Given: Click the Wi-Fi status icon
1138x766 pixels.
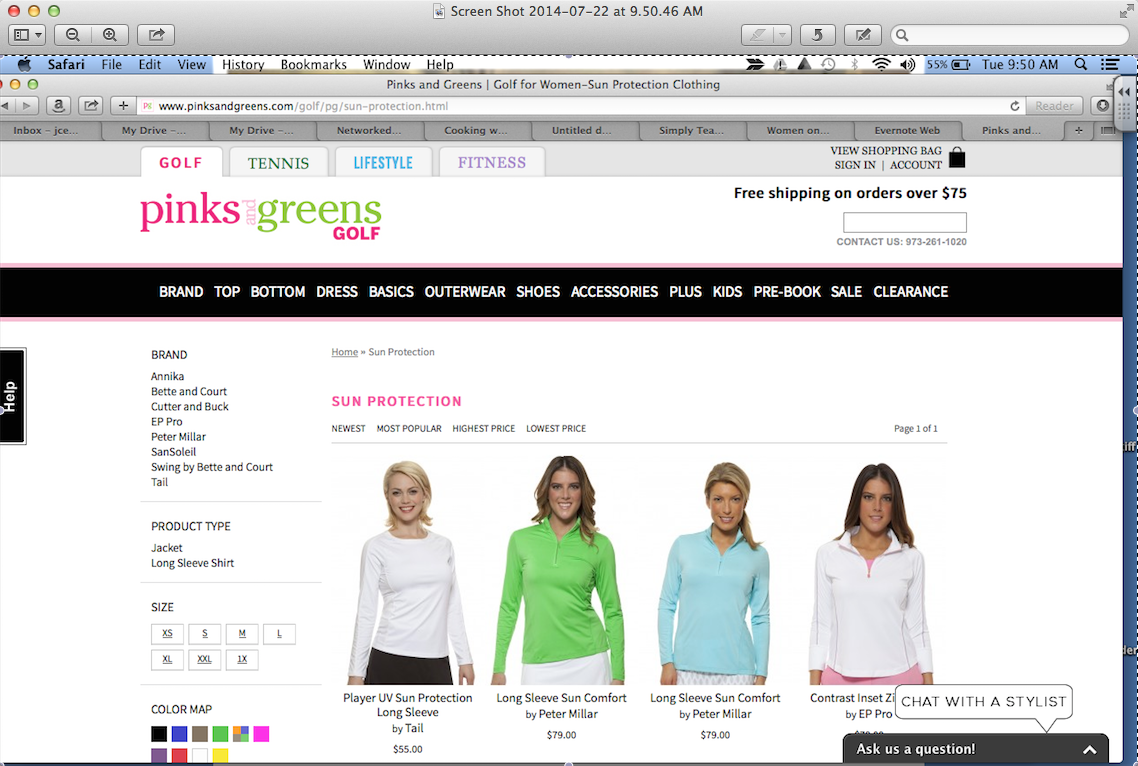Looking at the screenshot, I should click(x=881, y=65).
